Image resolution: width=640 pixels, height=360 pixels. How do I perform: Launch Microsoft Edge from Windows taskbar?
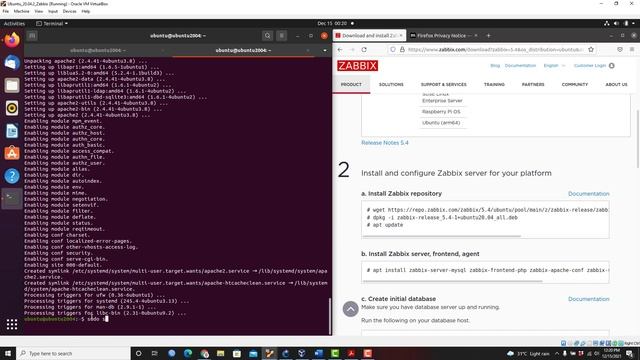188,353
